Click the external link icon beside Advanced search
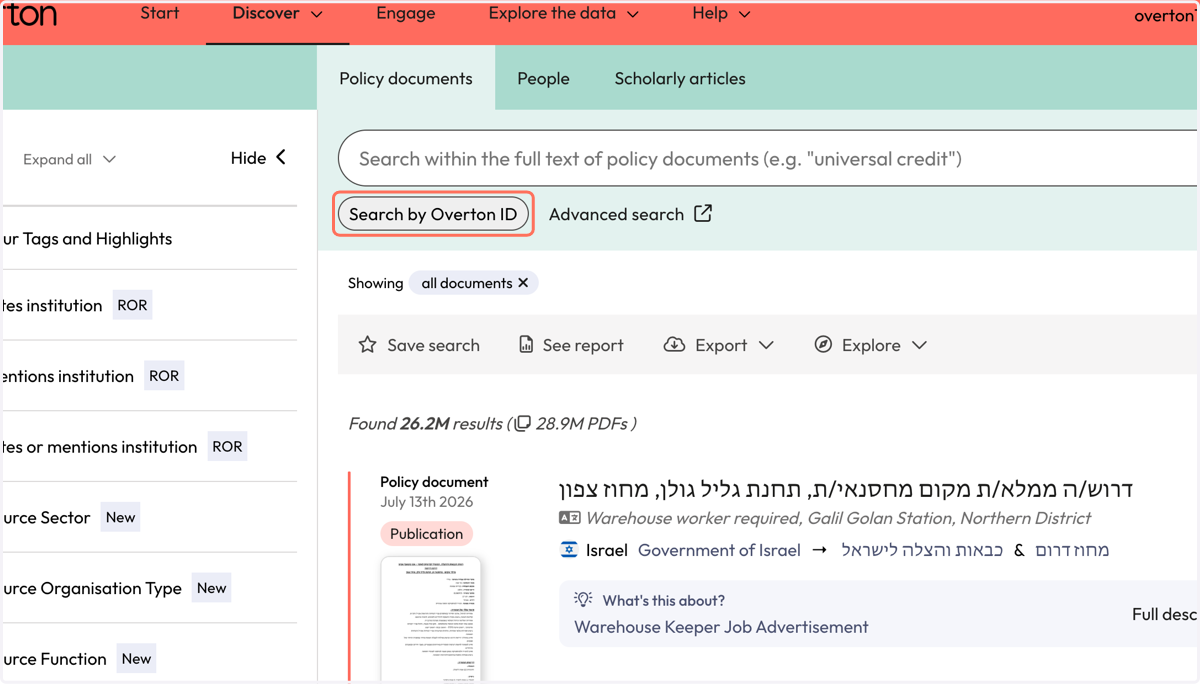1200x684 pixels. click(x=703, y=213)
